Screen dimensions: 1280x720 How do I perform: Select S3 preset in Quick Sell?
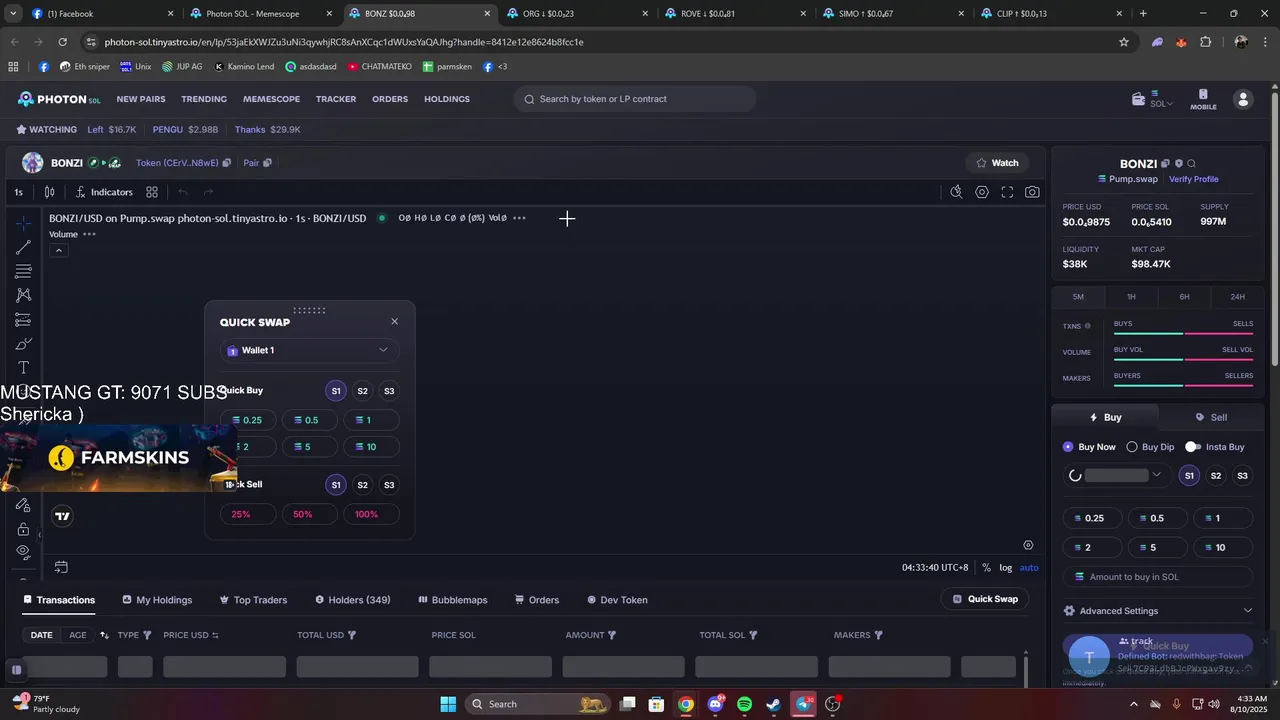[x=389, y=485]
